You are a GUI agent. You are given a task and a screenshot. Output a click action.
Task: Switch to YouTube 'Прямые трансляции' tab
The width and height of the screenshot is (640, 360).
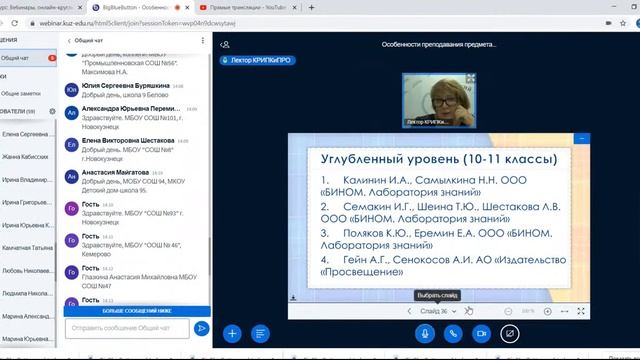pyautogui.click(x=247, y=7)
